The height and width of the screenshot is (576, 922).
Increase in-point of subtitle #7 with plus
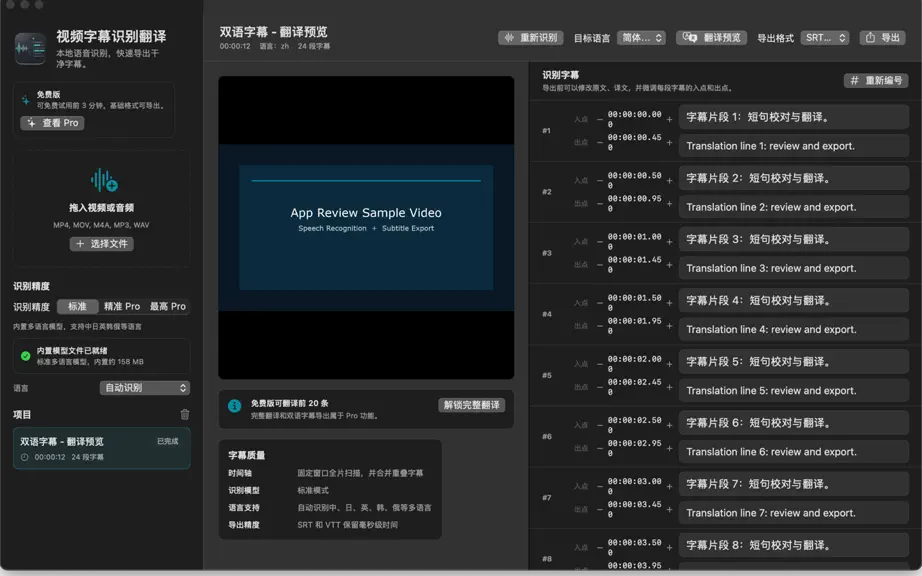[x=669, y=486]
